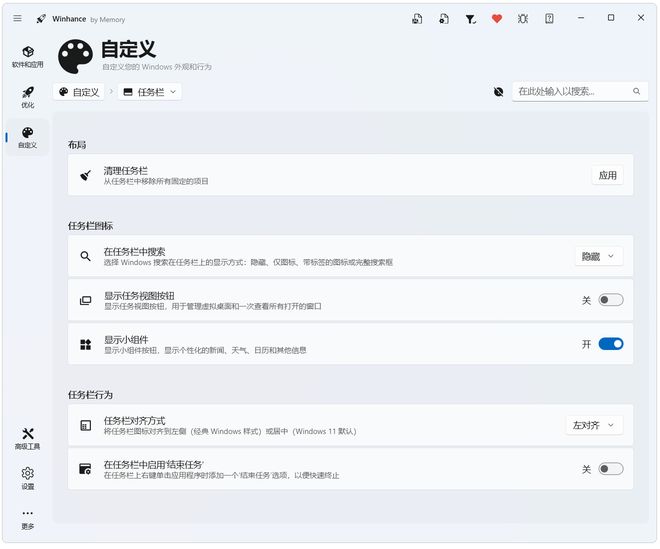Select the Customize (自定义) palette sidebar item
This screenshot has width=660, height=549.
(x=28, y=138)
